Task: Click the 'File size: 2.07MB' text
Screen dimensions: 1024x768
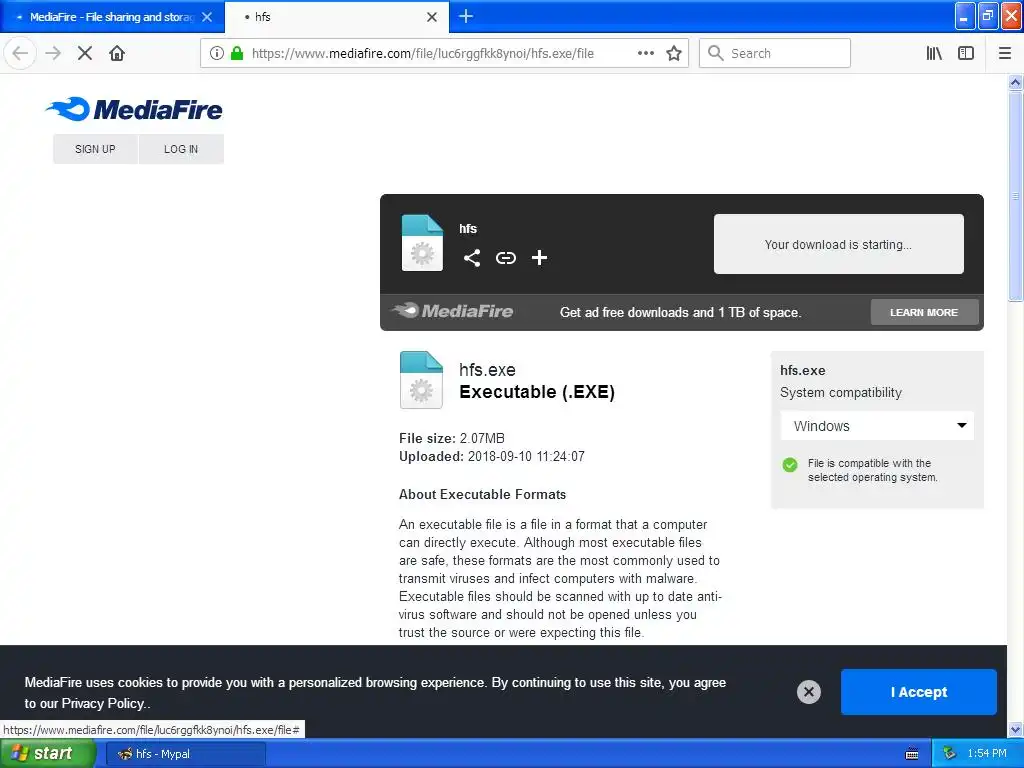Action: (x=452, y=438)
